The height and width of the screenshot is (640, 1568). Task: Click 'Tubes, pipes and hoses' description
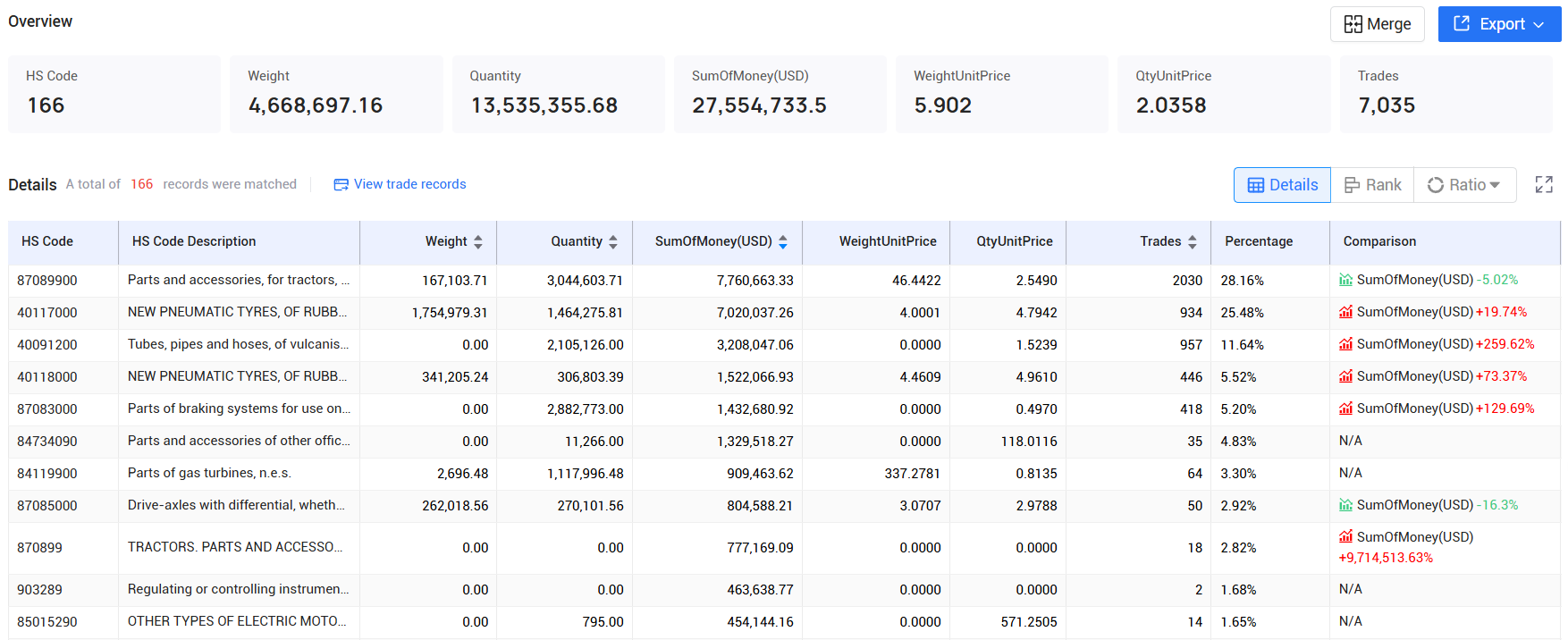click(239, 344)
